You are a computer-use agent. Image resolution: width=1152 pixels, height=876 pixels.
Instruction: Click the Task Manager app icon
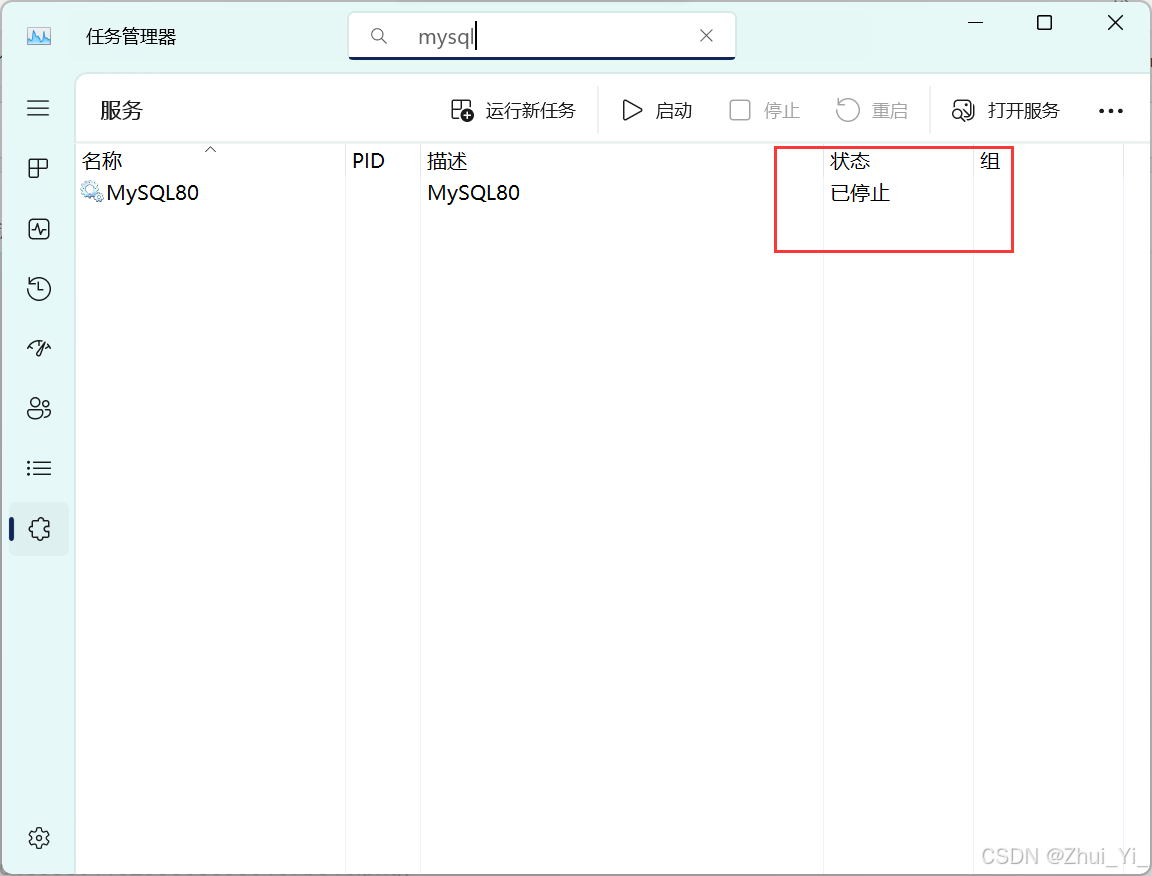coord(39,36)
